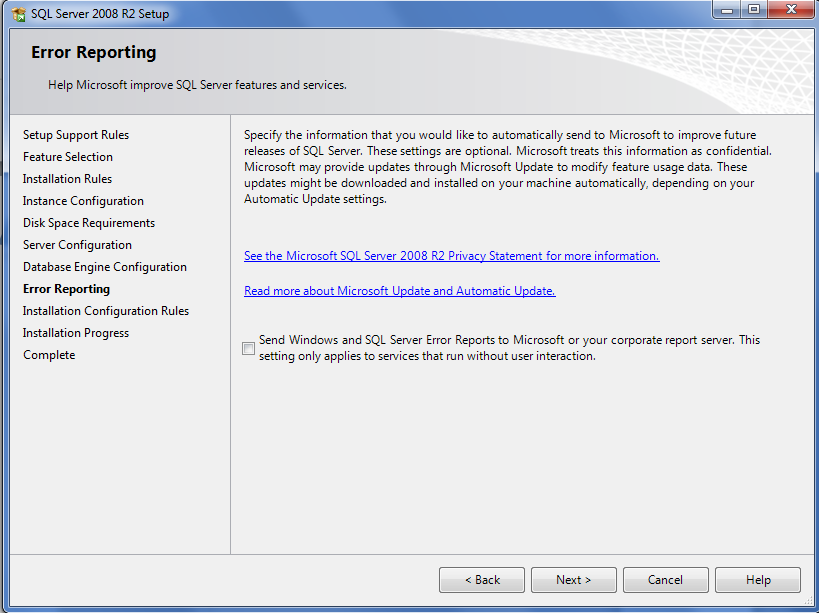
Task: Click the 'SQL Server 2008 R2 Setup' window title
Action: (100, 14)
